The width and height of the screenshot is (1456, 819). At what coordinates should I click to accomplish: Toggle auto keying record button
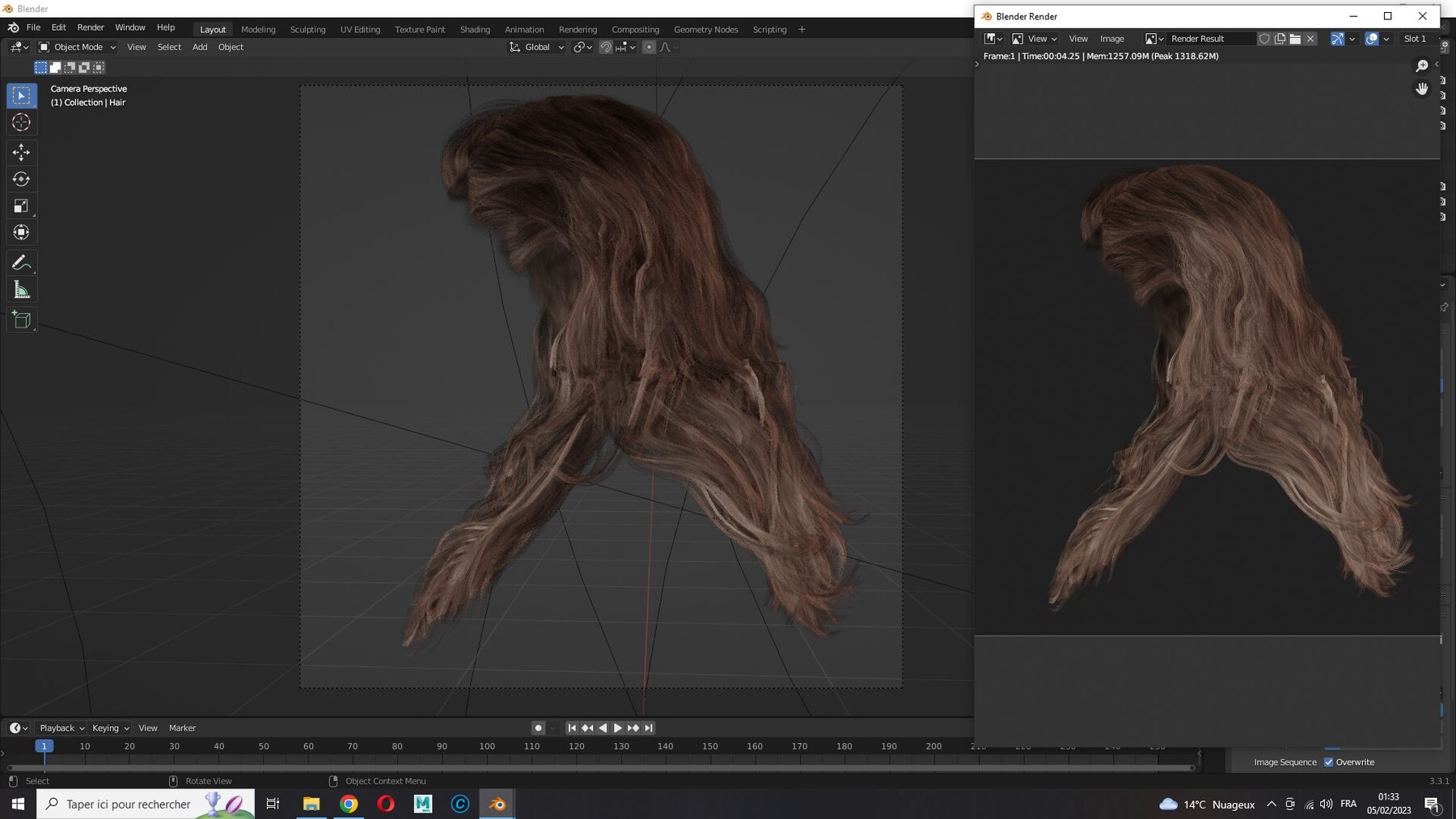click(538, 728)
